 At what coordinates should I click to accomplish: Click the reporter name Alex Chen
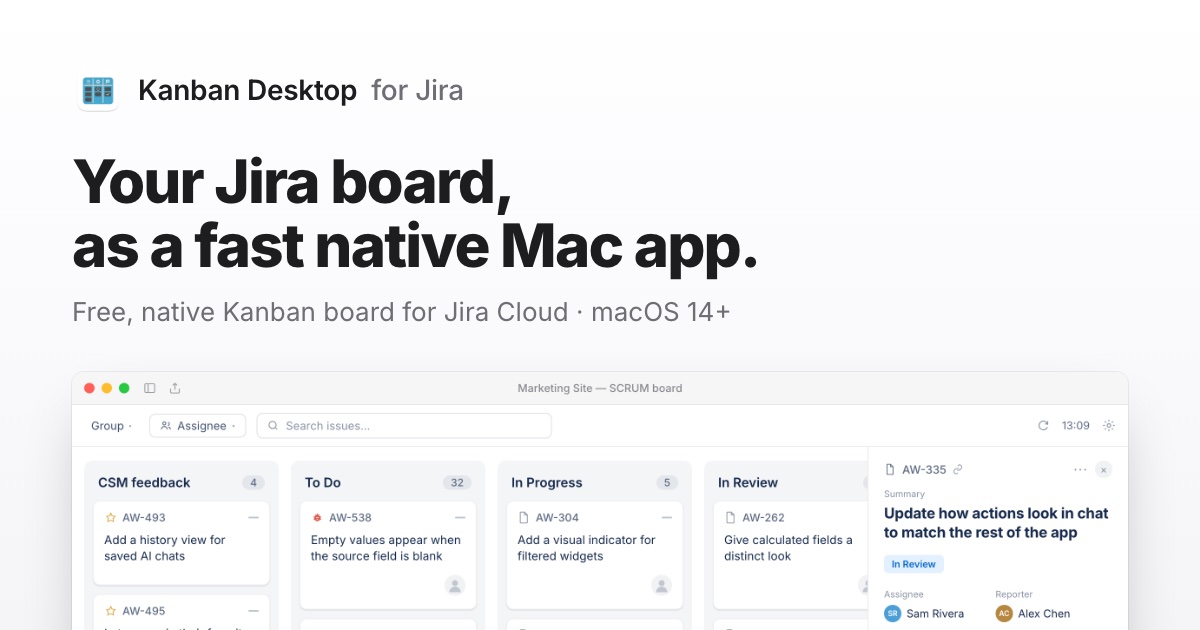(x=1044, y=614)
